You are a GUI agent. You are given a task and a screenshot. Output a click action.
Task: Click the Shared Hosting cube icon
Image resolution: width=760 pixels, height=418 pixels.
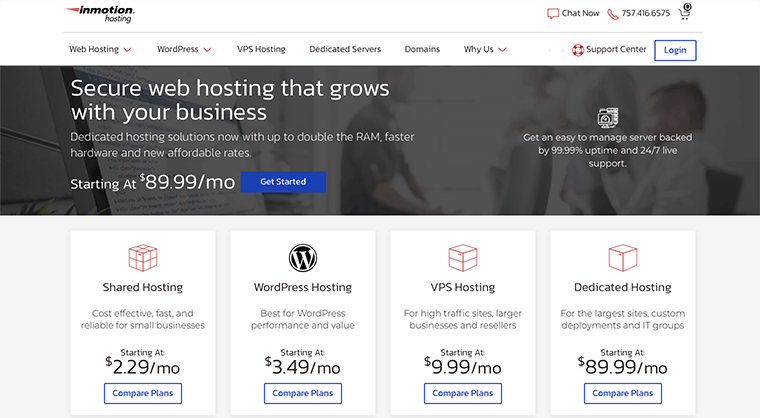(142, 257)
